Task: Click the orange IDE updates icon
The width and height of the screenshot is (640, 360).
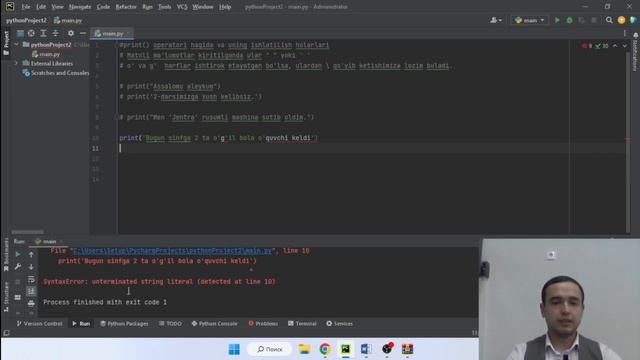Action: pos(621,20)
